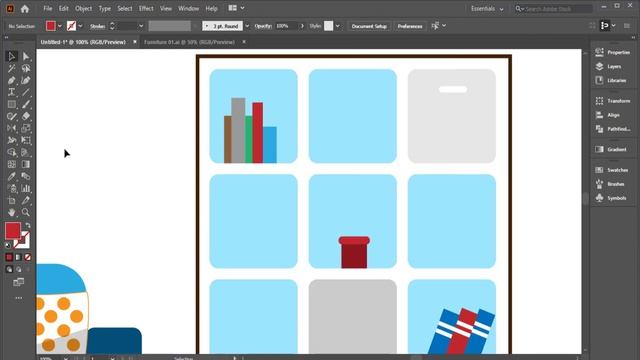
Task: Open the Essentials workspace switcher
Action: [487, 9]
